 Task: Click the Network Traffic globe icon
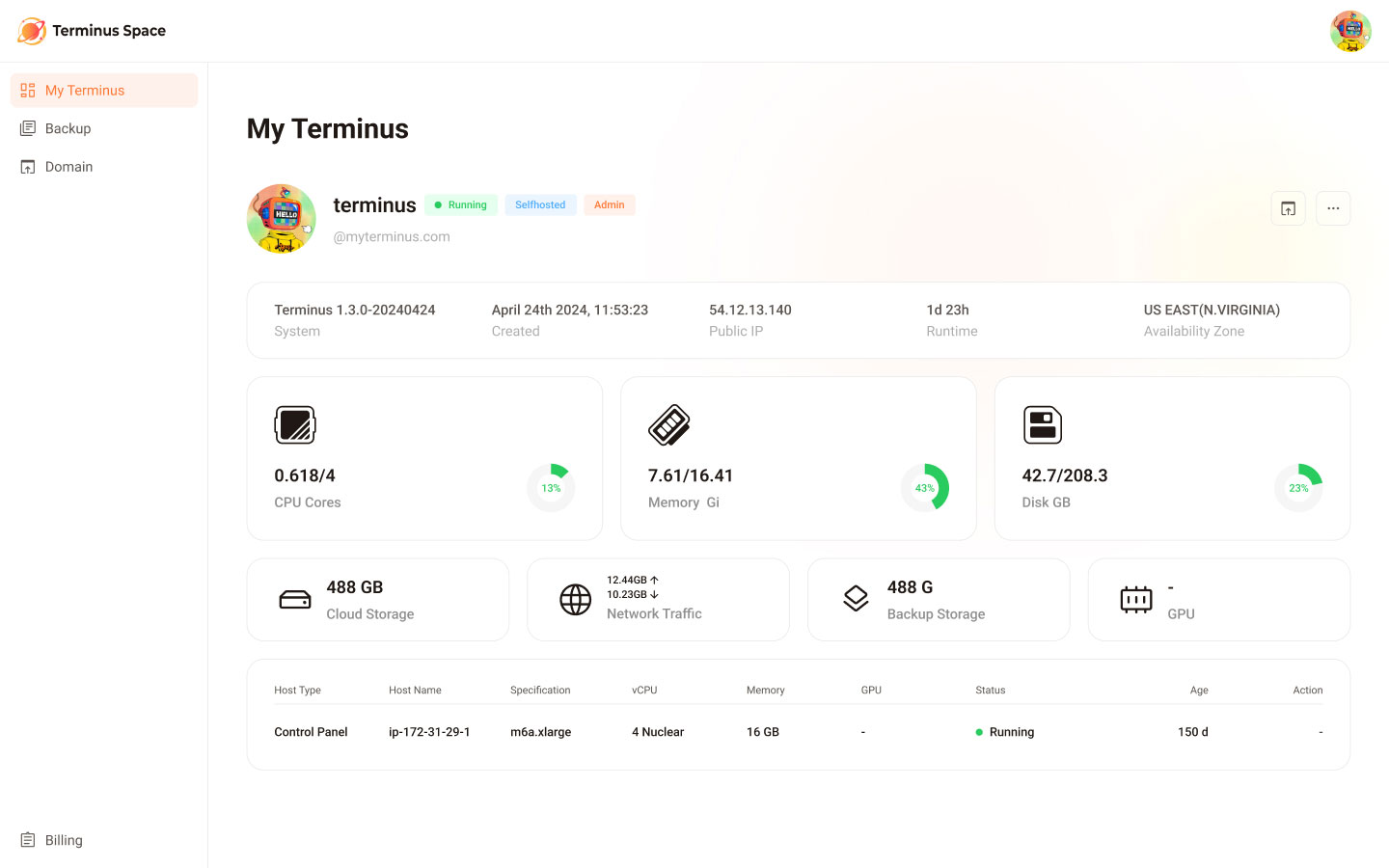coord(576,600)
